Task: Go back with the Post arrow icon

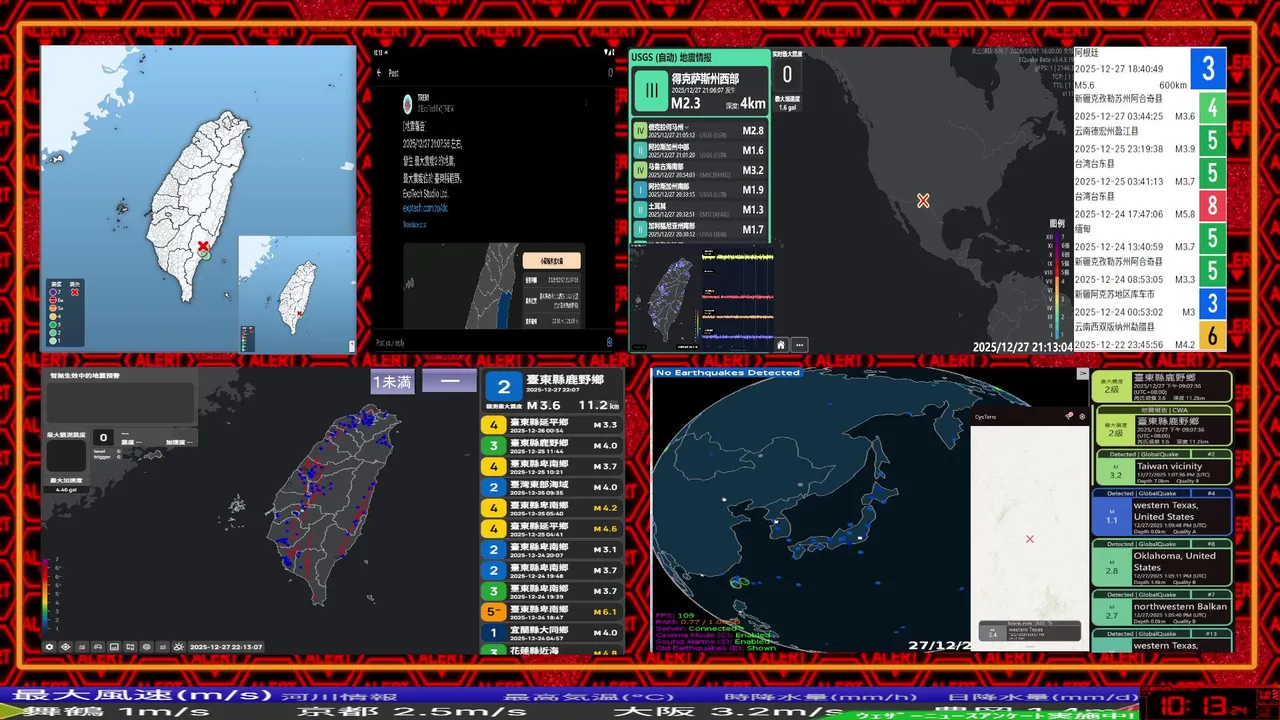Action: [x=379, y=73]
